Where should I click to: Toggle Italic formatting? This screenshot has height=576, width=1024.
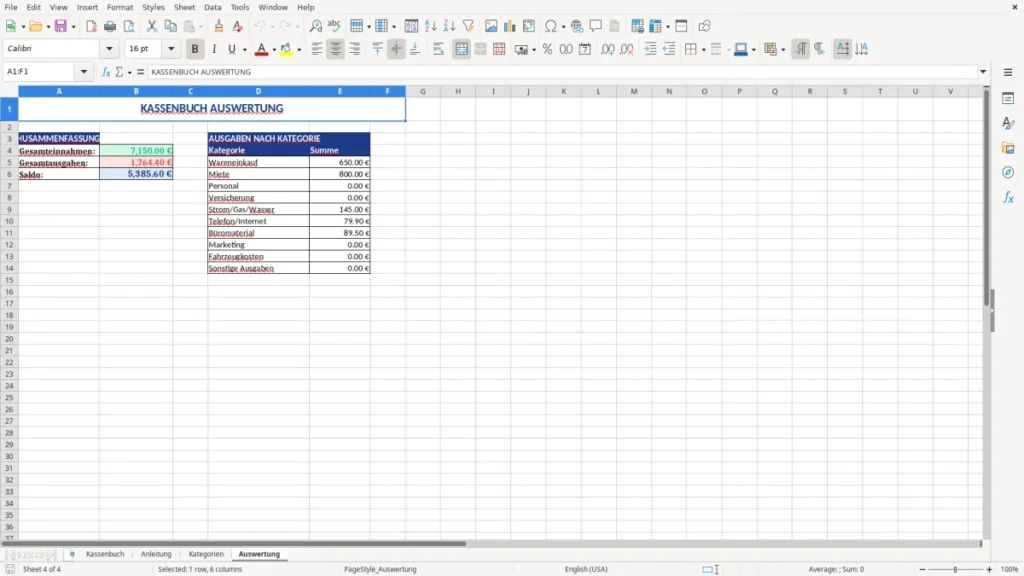(x=214, y=49)
